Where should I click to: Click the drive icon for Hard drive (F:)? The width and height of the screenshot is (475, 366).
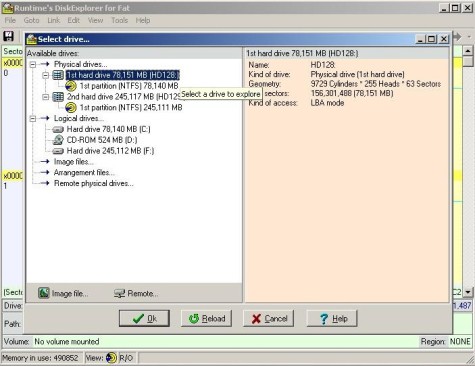click(58, 151)
